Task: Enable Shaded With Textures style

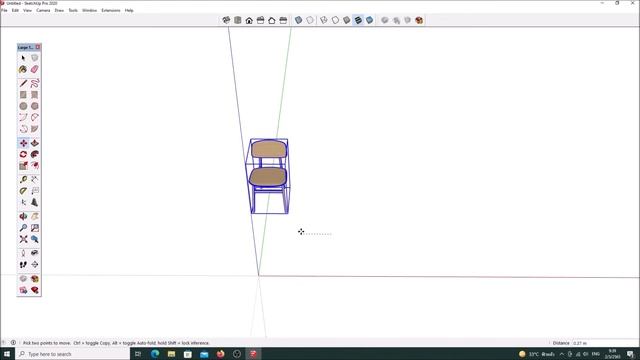Action: point(358,20)
